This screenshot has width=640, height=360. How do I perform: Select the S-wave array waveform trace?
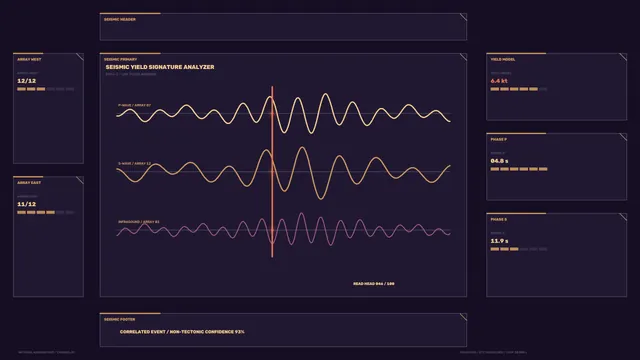tap(283, 172)
